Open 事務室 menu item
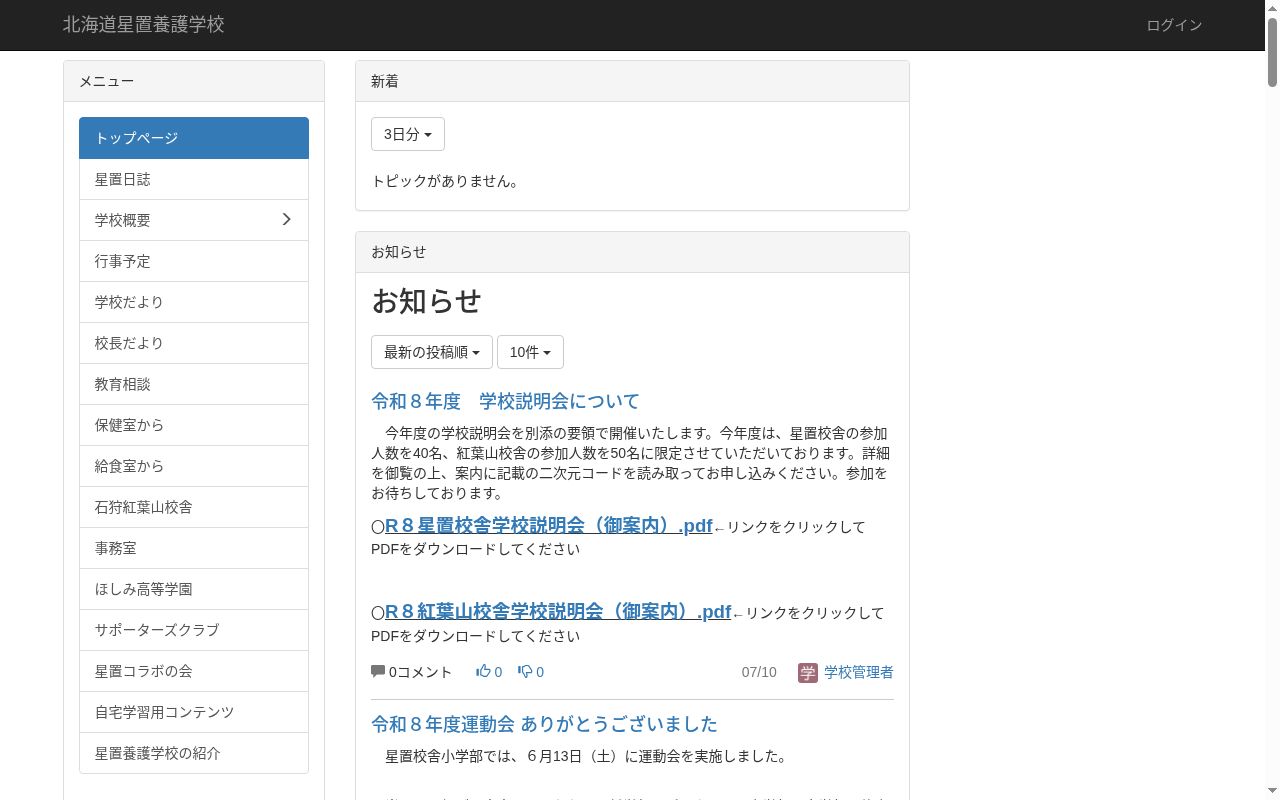 coord(194,548)
